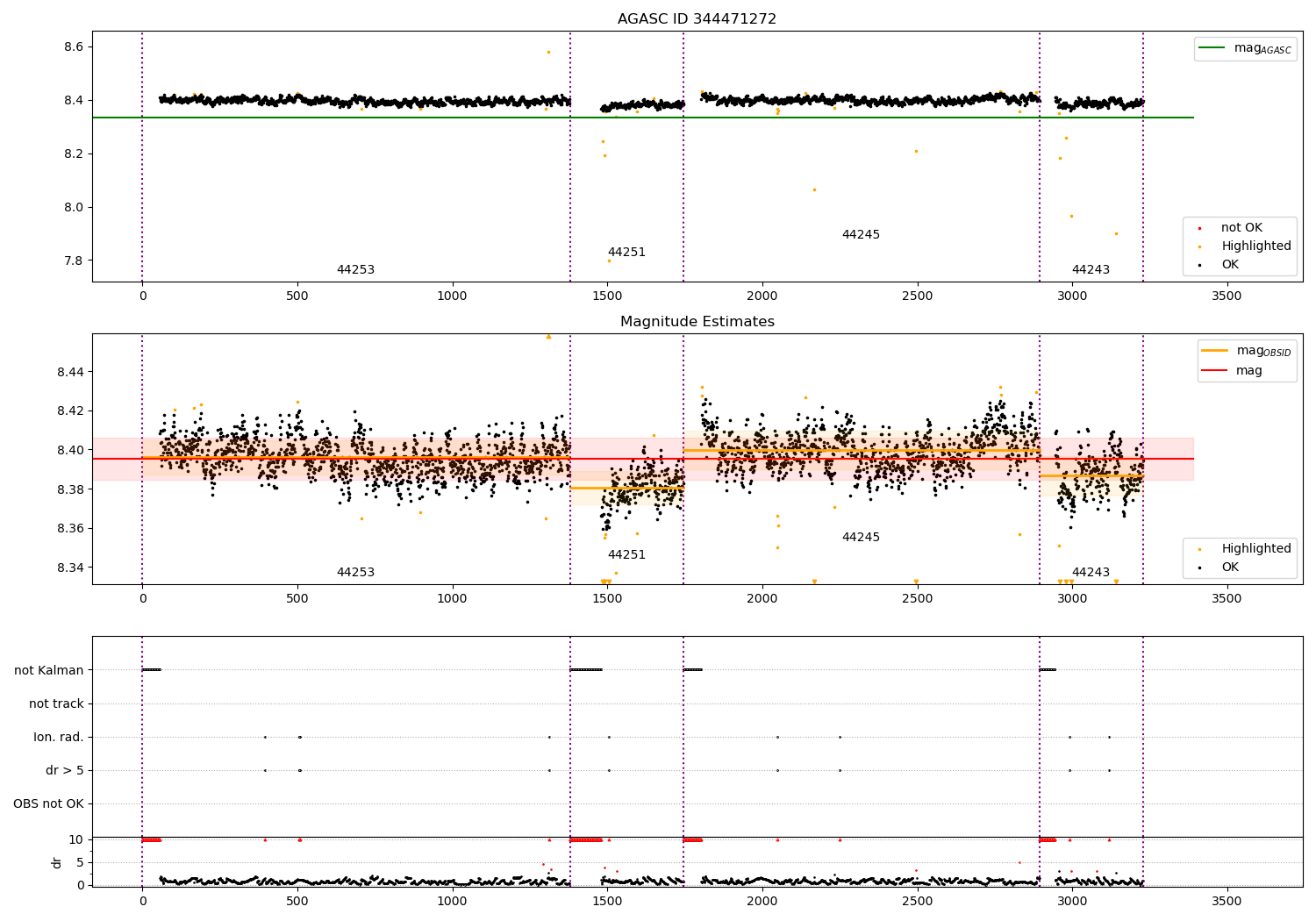Click the 8.44 y-axis tick label

click(70, 373)
